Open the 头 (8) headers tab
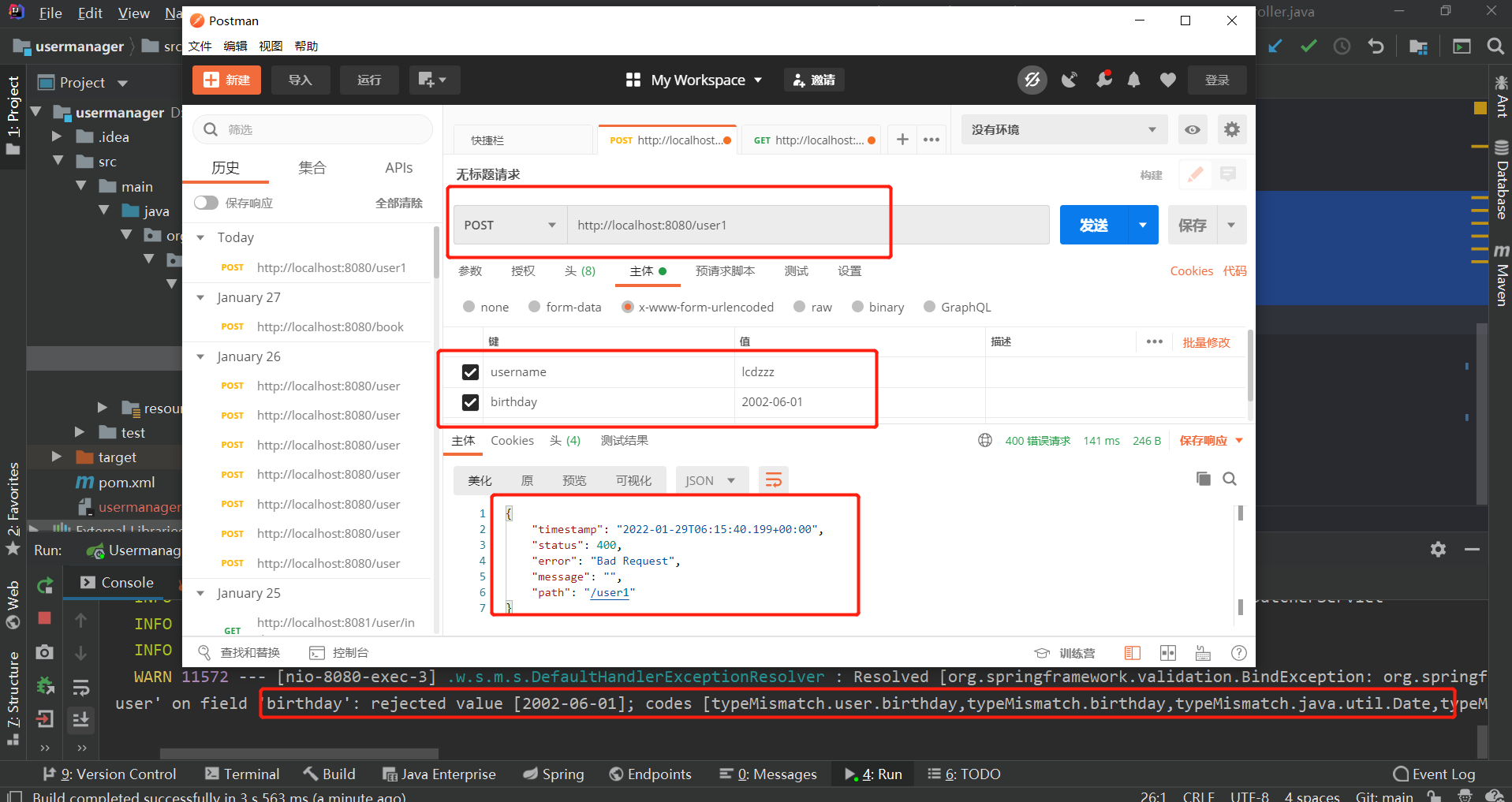 tap(580, 270)
